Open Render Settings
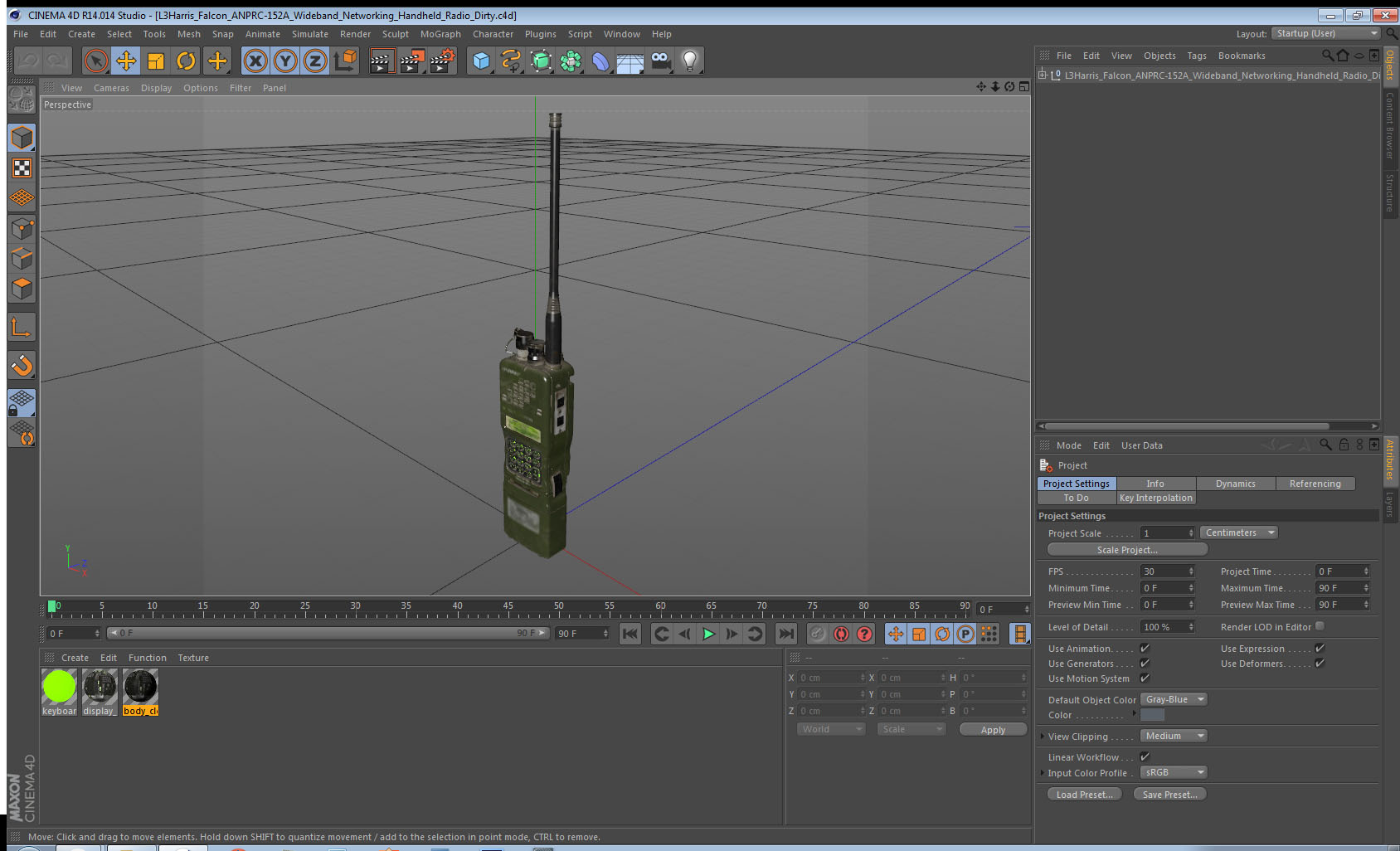This screenshot has height=851, width=1400. 443,61
